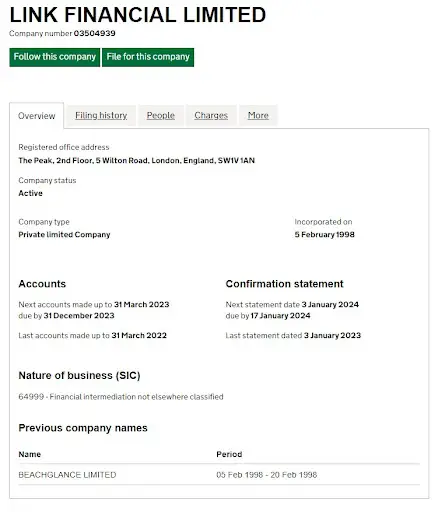Screen dimensions: 438x512
Task: Click the Company type label
Action: 44,222
